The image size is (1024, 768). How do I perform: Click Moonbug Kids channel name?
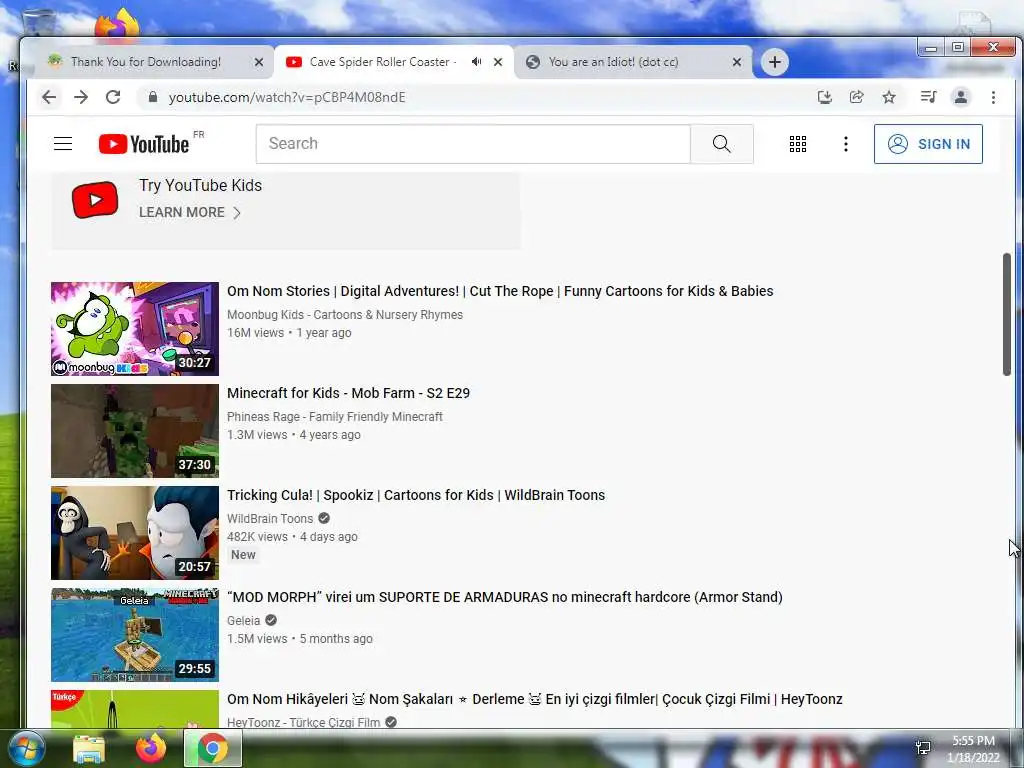tap(345, 315)
